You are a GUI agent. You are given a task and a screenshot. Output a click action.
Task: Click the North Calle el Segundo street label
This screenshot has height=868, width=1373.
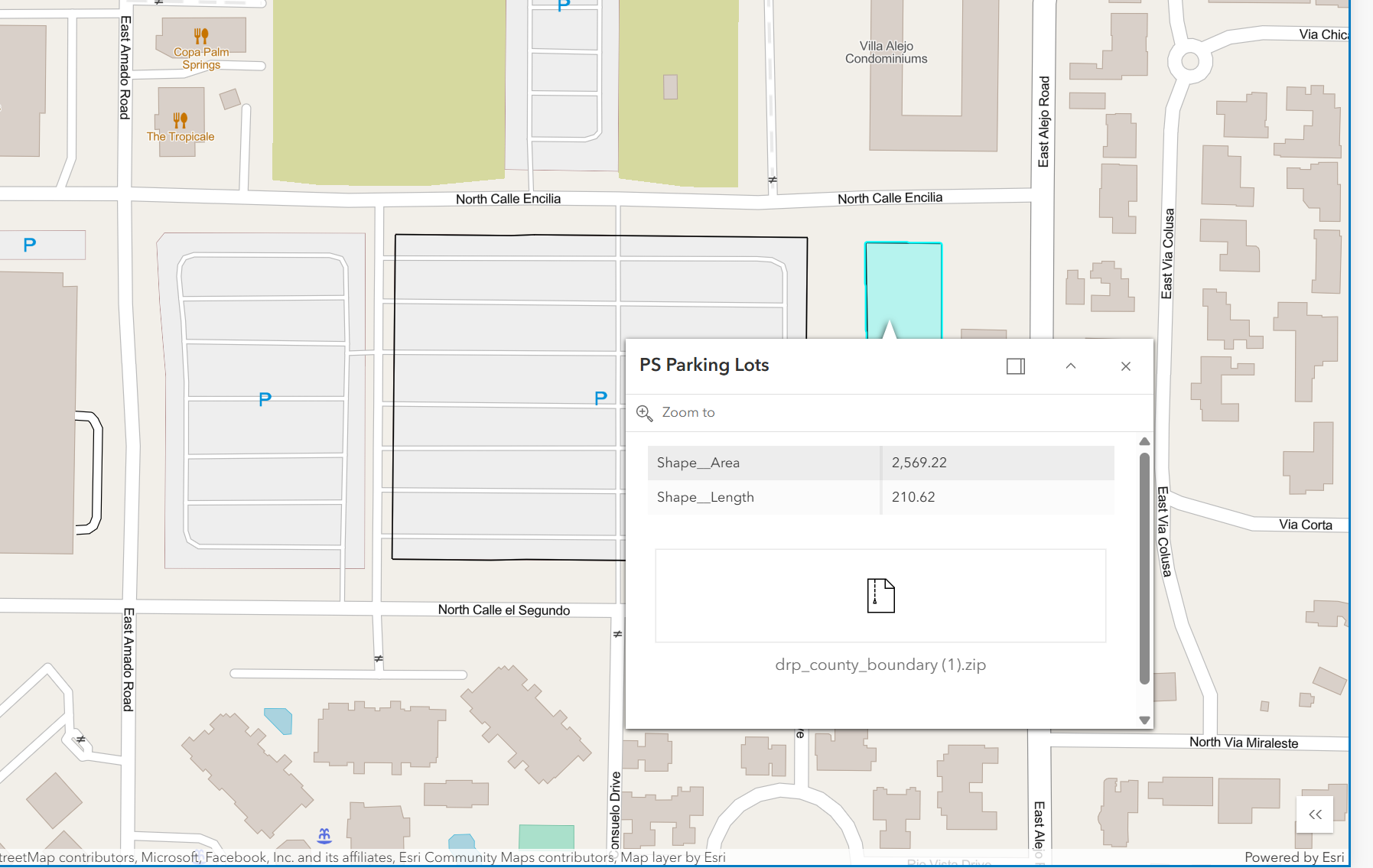504,610
